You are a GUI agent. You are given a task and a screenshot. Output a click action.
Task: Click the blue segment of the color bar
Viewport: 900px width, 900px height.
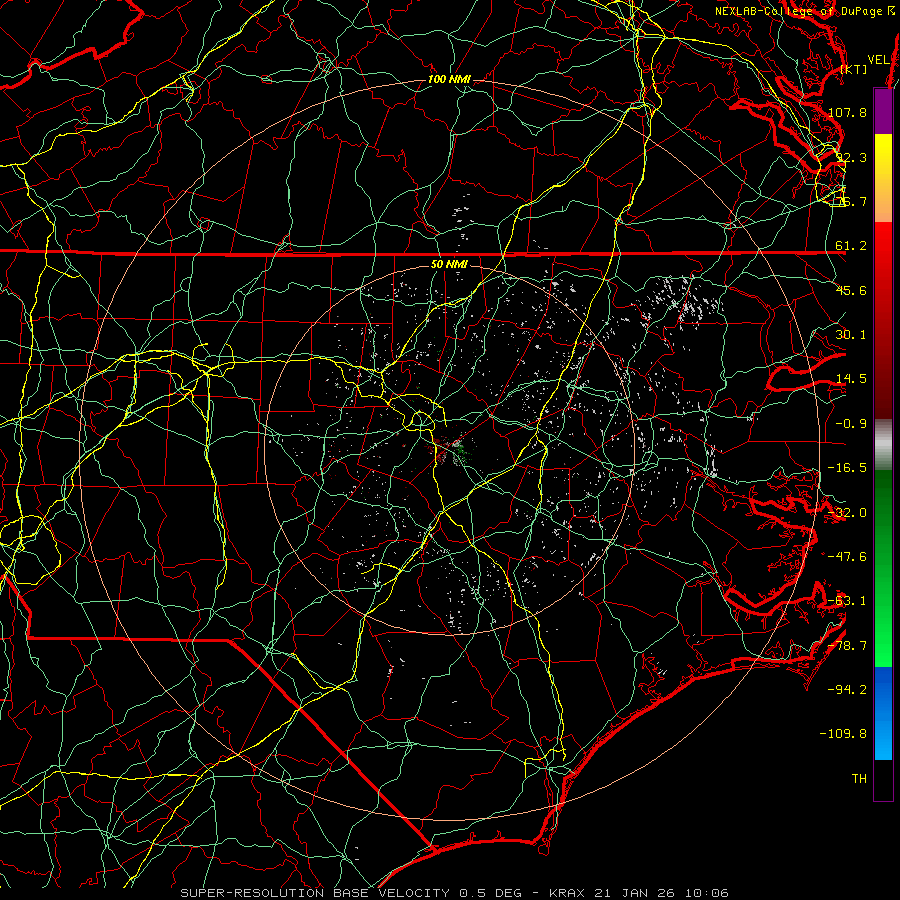click(x=883, y=713)
